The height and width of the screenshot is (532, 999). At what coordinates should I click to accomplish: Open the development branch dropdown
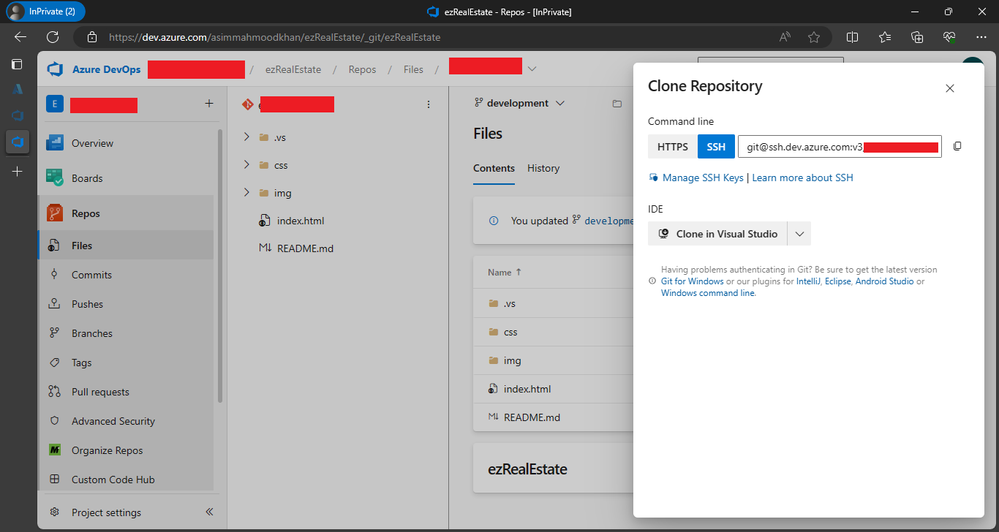click(x=519, y=103)
